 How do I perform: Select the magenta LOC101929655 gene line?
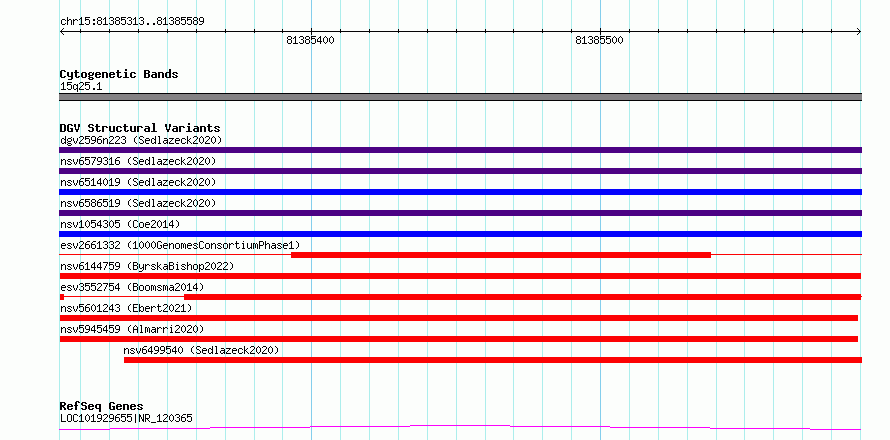click(460, 427)
